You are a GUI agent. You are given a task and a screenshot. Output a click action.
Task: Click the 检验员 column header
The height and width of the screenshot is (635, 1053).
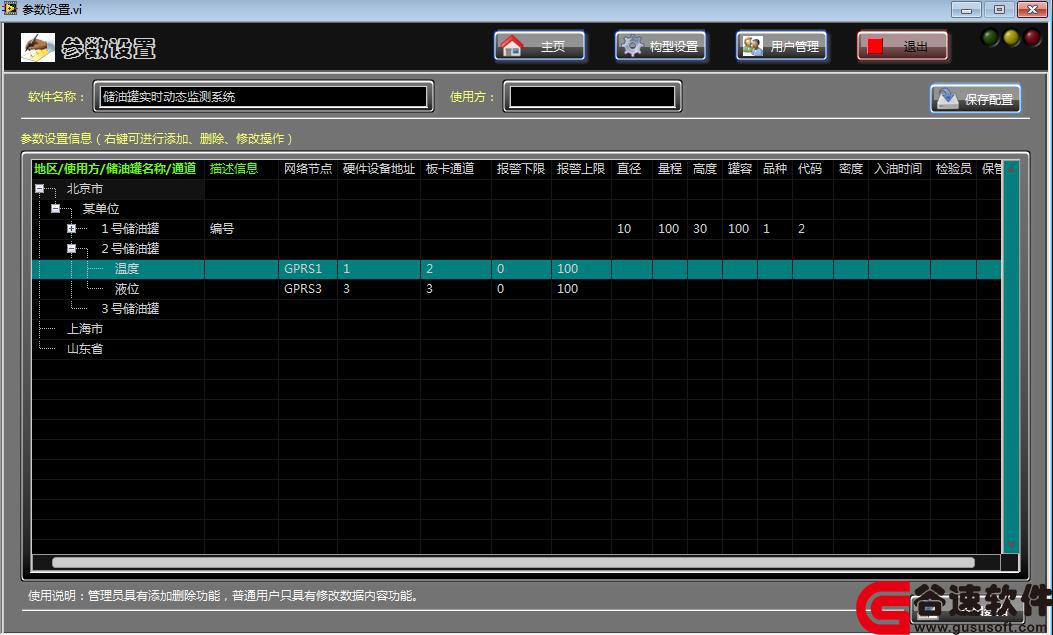(x=954, y=168)
